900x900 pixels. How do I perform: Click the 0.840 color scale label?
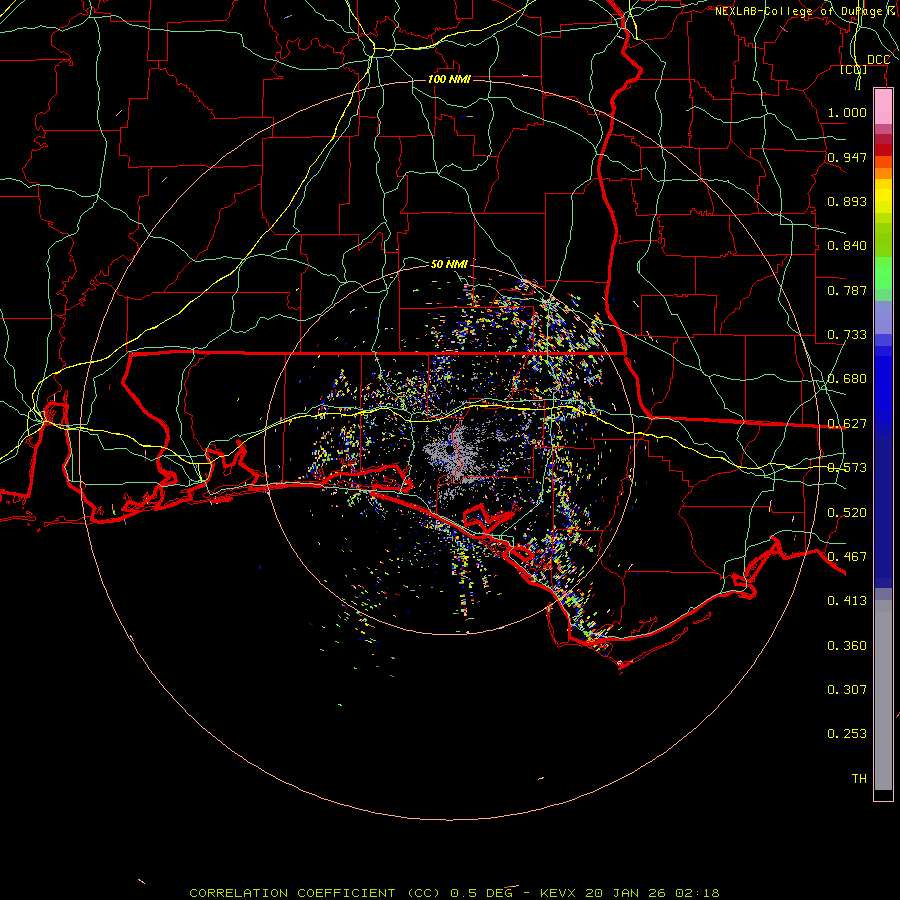click(x=847, y=245)
